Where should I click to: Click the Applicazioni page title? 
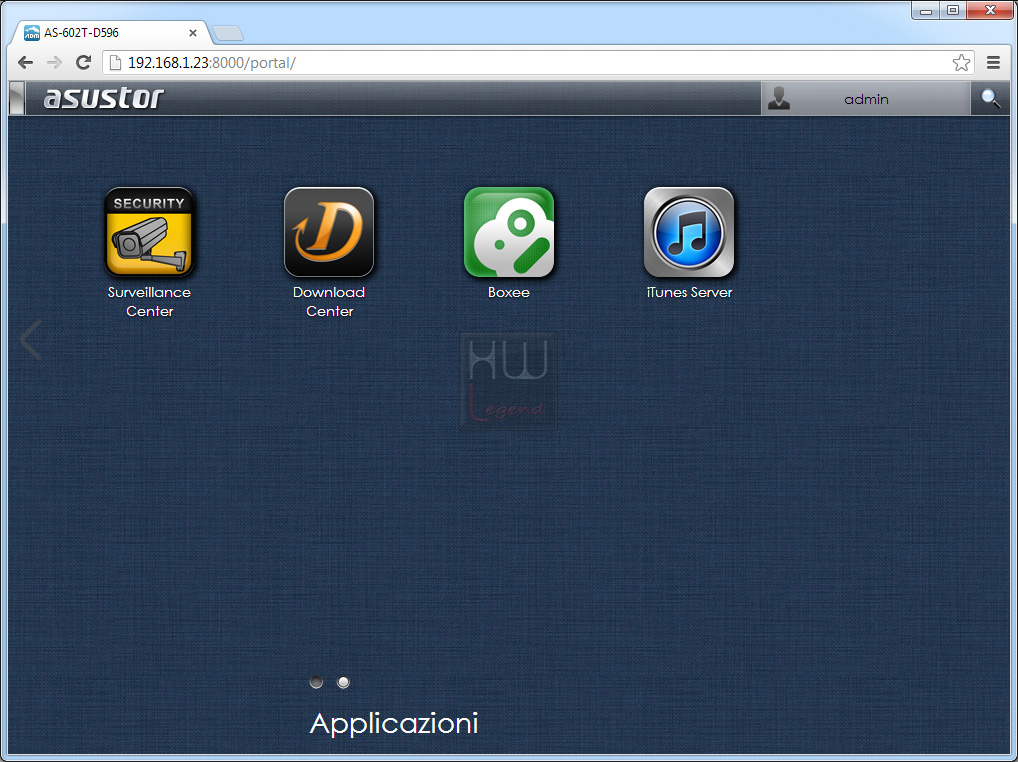[394, 723]
